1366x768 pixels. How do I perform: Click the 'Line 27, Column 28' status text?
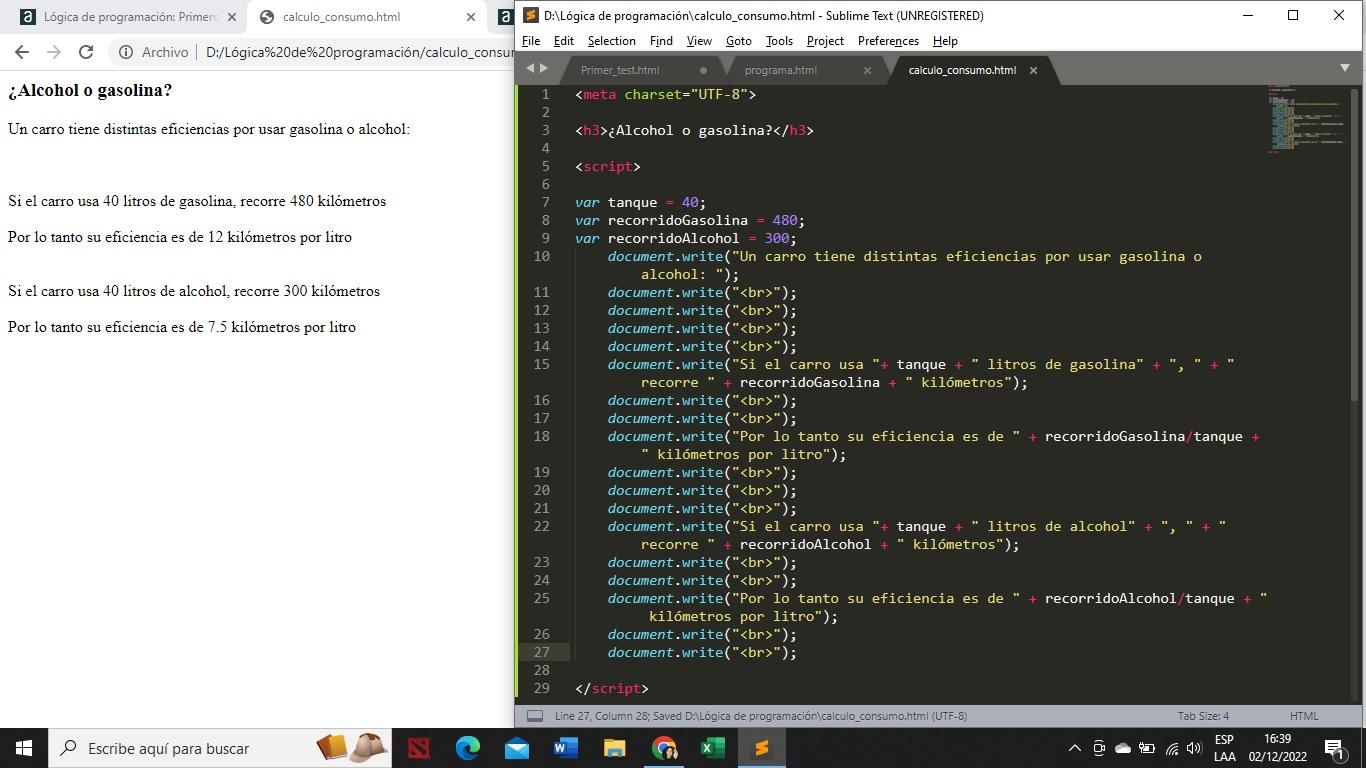pos(600,716)
